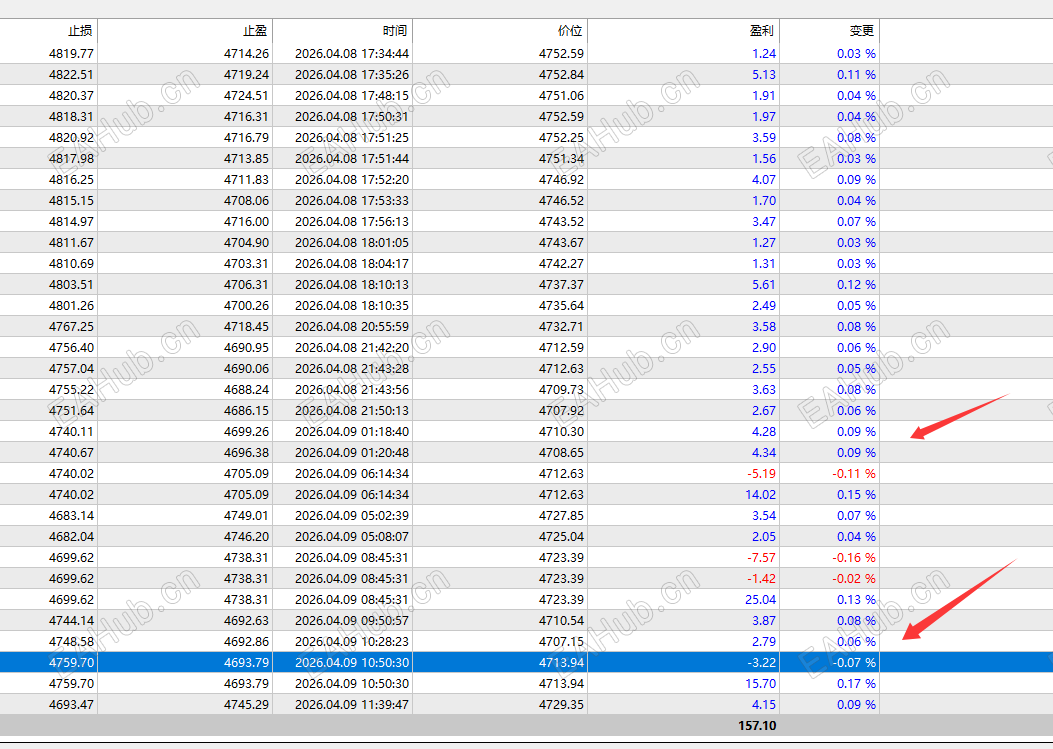Select the time 2026.04.09 05:02:39

click(352, 516)
